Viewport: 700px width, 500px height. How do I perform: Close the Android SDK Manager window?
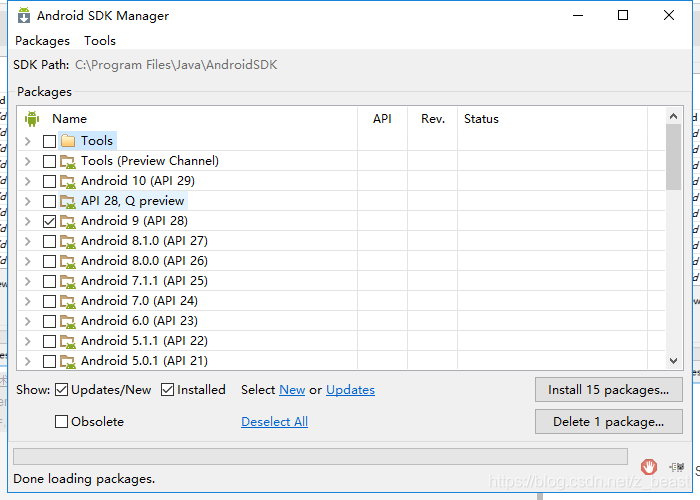[669, 15]
